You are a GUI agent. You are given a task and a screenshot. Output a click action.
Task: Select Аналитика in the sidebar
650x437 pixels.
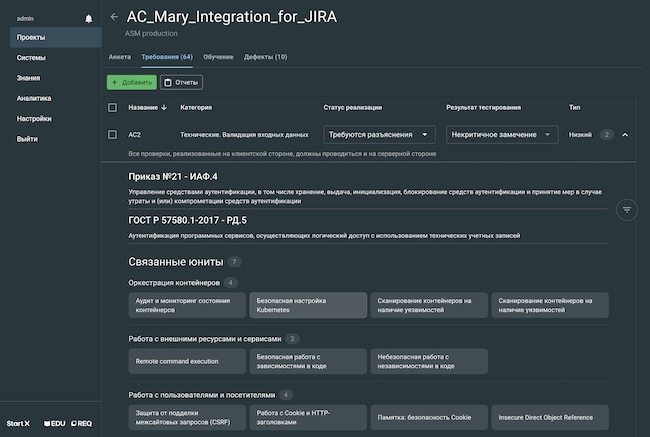tap(34, 98)
